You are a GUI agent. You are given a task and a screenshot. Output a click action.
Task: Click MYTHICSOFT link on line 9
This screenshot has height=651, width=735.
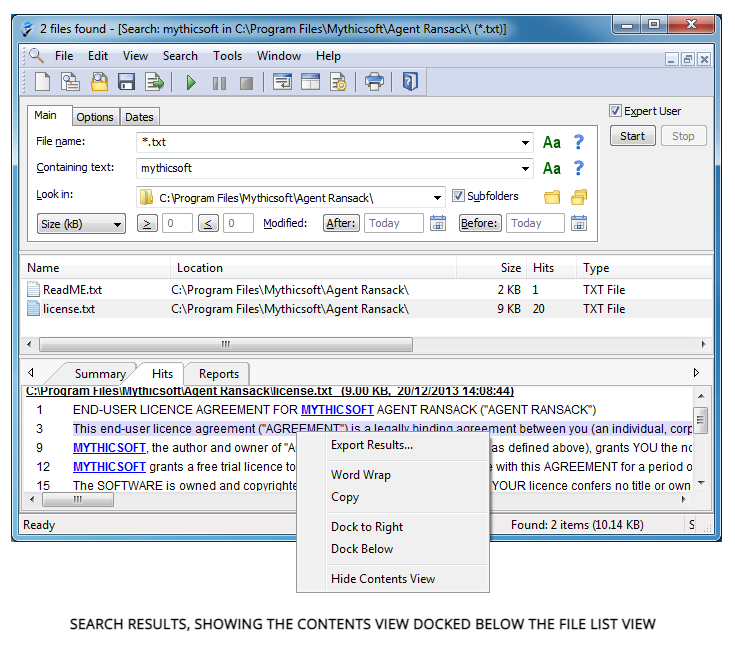[x=109, y=448]
